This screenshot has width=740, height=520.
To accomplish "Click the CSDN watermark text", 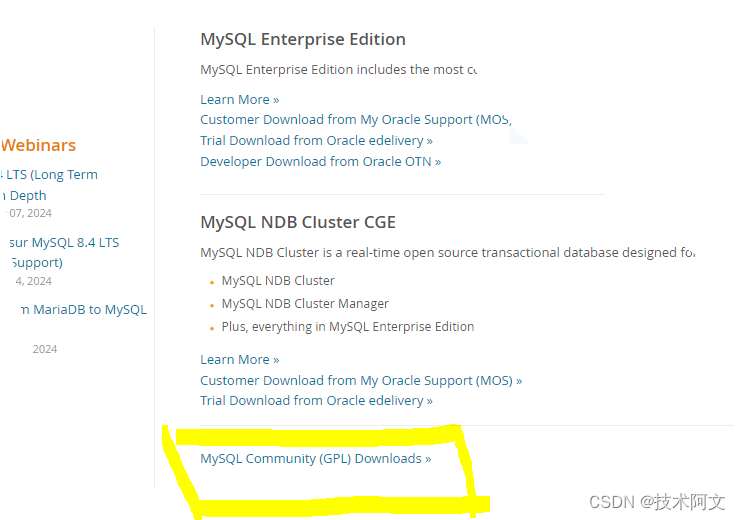I will pyautogui.click(x=657, y=502).
